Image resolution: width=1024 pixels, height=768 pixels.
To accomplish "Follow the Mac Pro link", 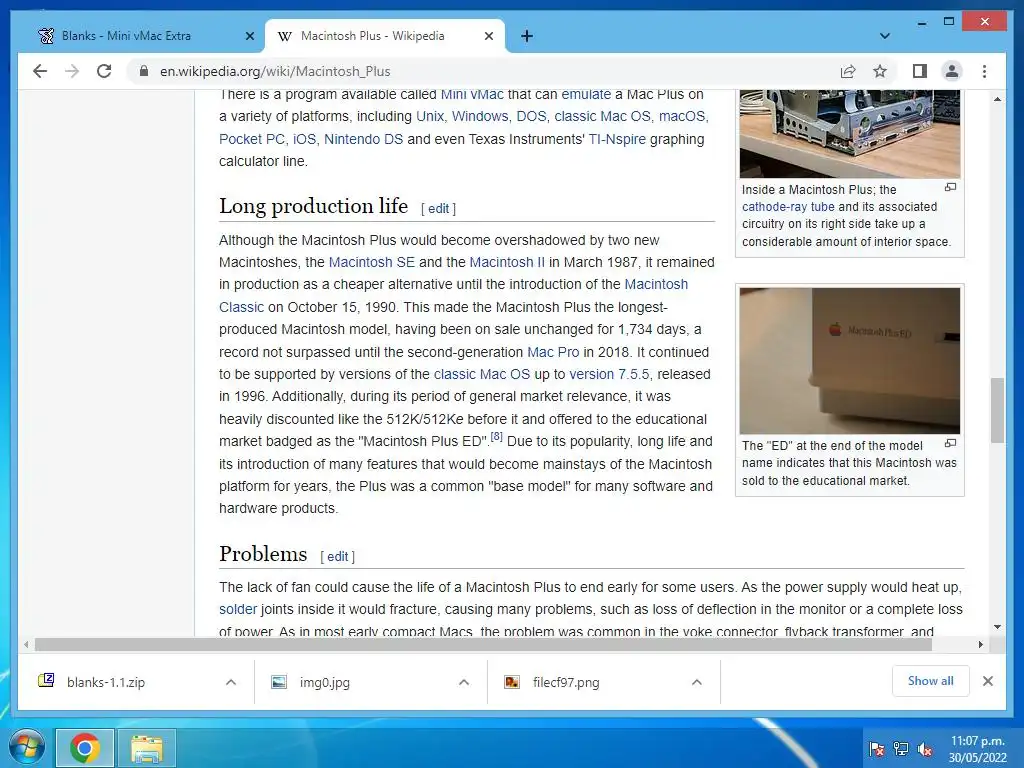I will 552,352.
